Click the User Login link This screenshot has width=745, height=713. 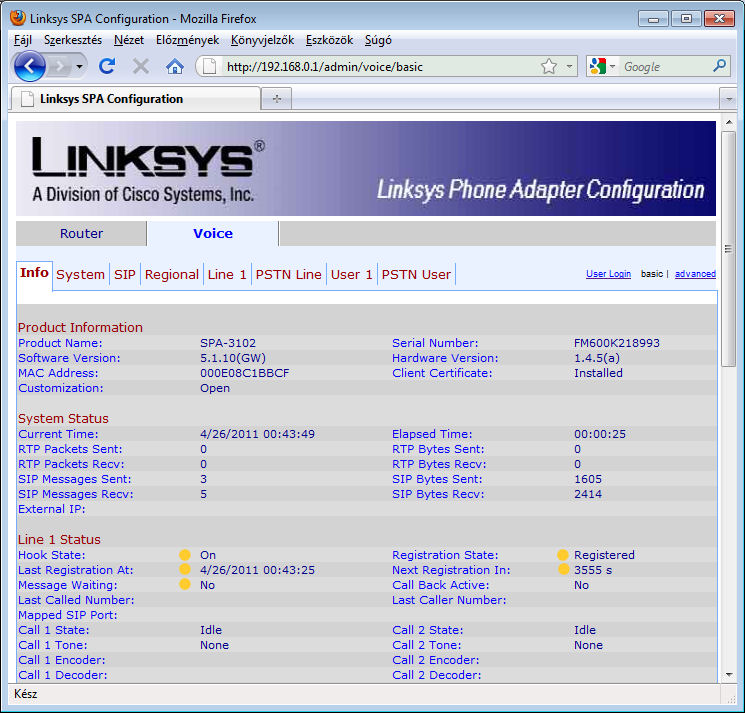[x=608, y=274]
